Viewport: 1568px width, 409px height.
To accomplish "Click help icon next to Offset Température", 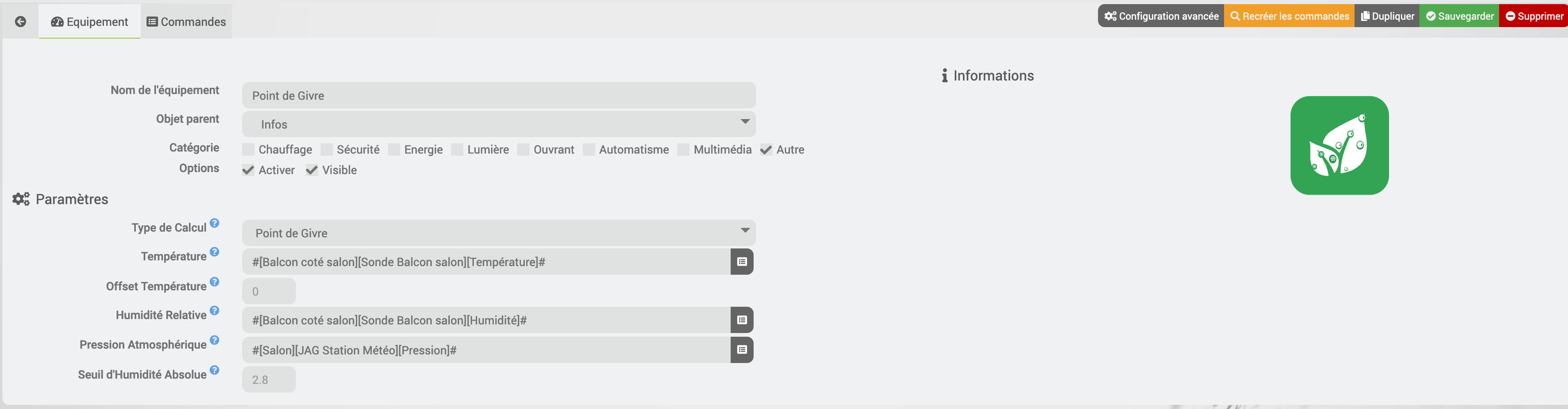I will (214, 282).
